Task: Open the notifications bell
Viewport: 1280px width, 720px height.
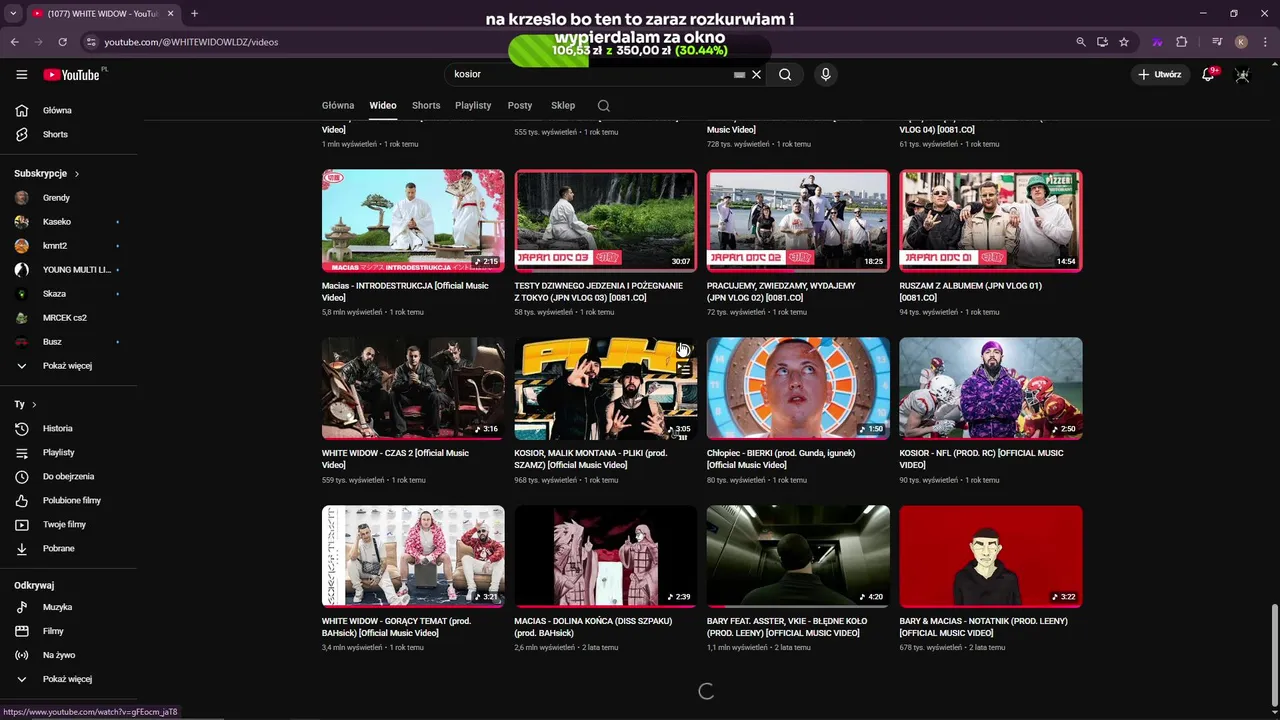Action: (1208, 74)
